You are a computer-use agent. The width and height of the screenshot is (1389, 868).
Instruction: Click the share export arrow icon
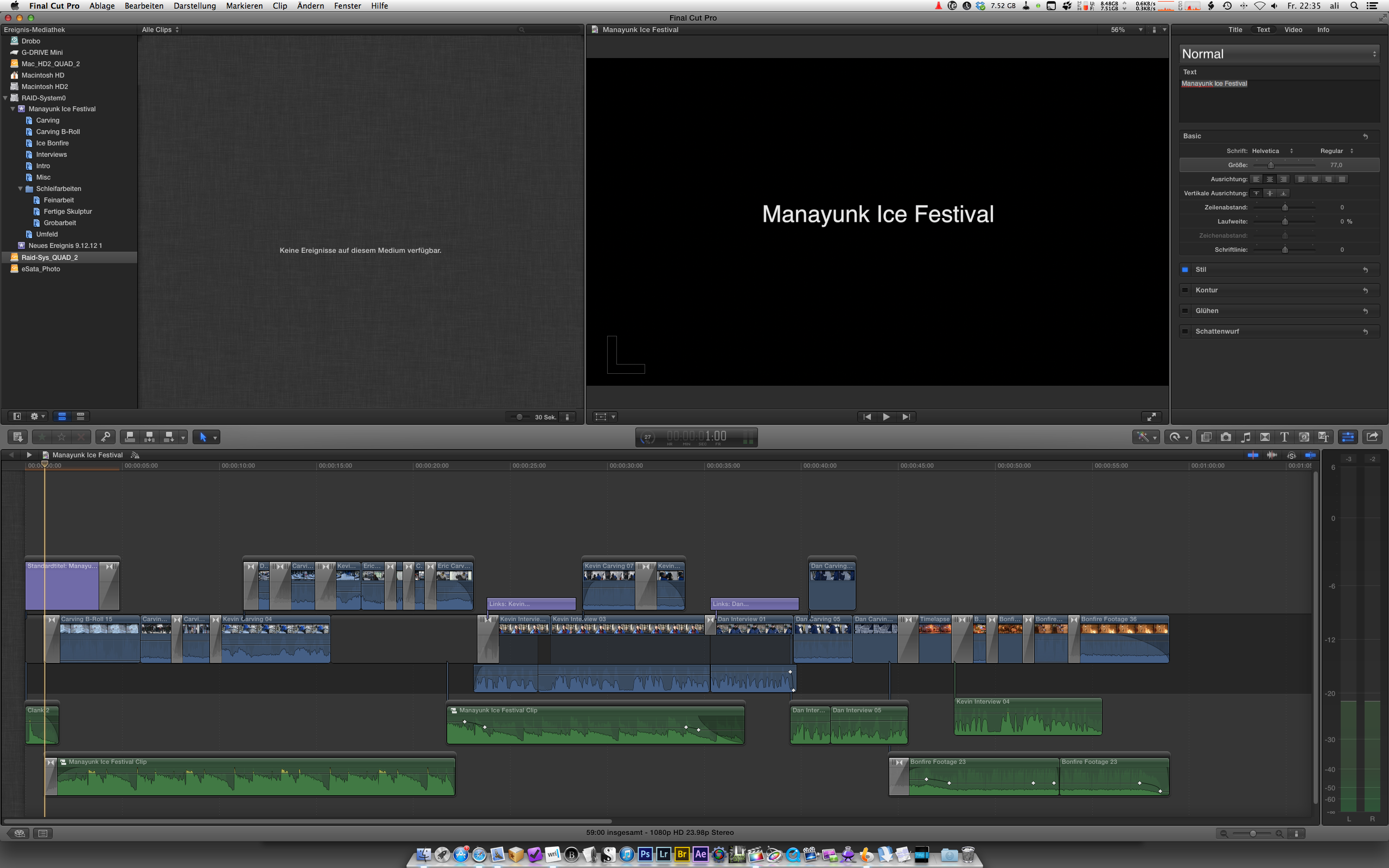pos(1372,437)
